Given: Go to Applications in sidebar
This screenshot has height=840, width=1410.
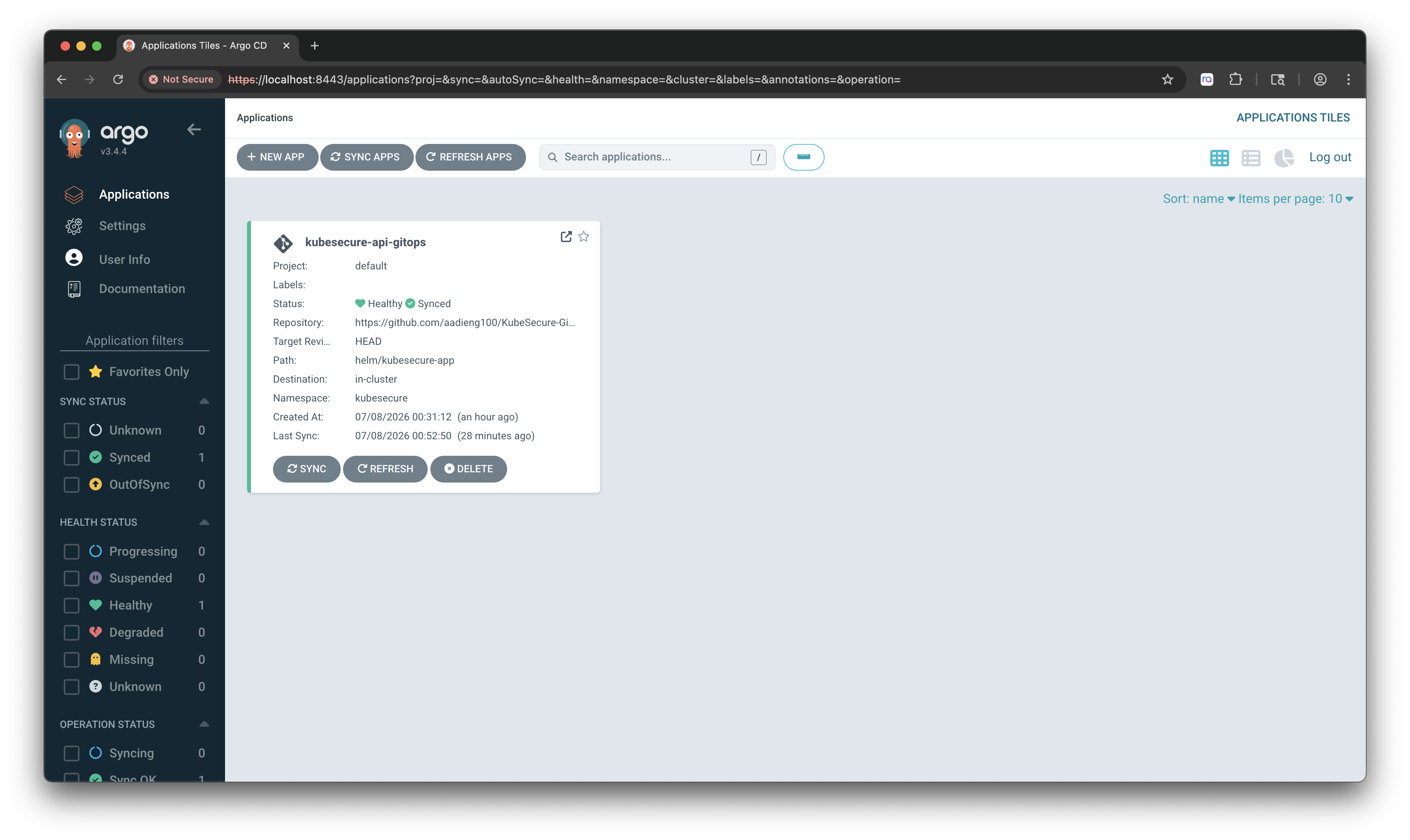Looking at the screenshot, I should coord(134,194).
